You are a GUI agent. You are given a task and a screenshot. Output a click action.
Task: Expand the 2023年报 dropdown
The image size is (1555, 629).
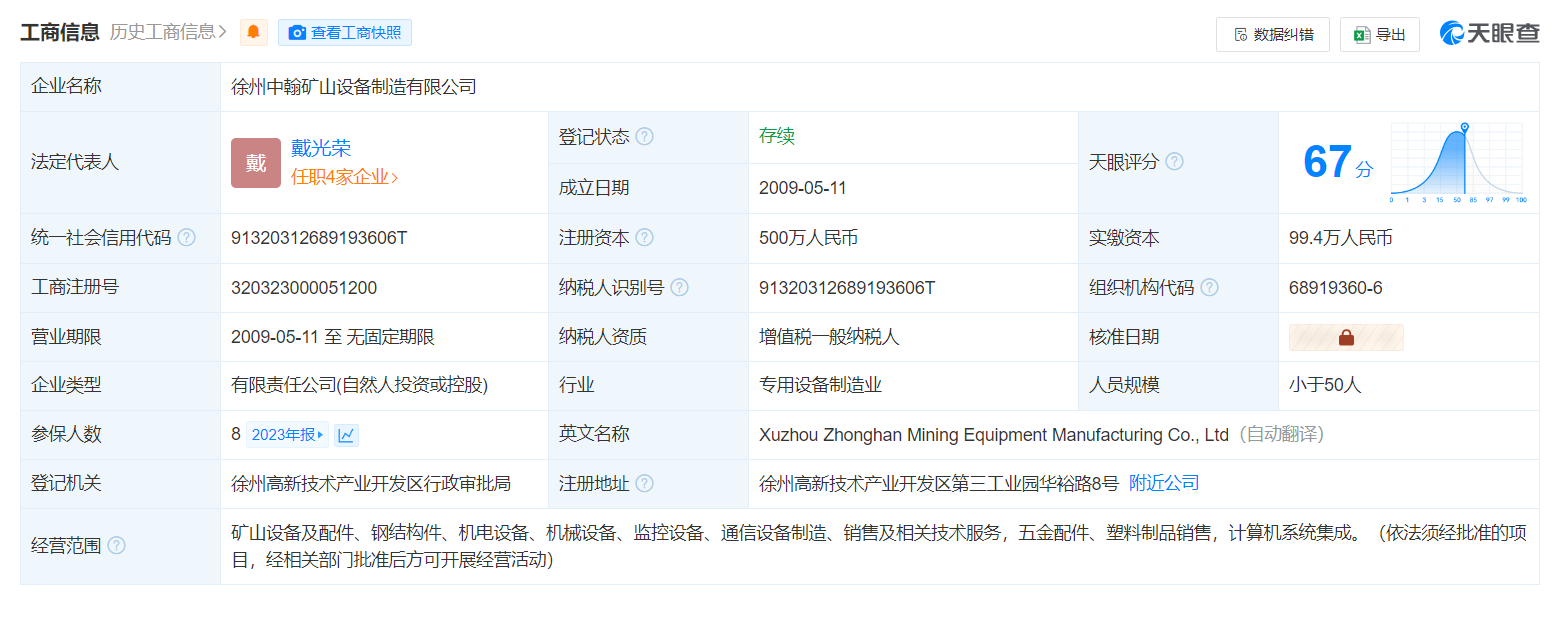pos(288,434)
